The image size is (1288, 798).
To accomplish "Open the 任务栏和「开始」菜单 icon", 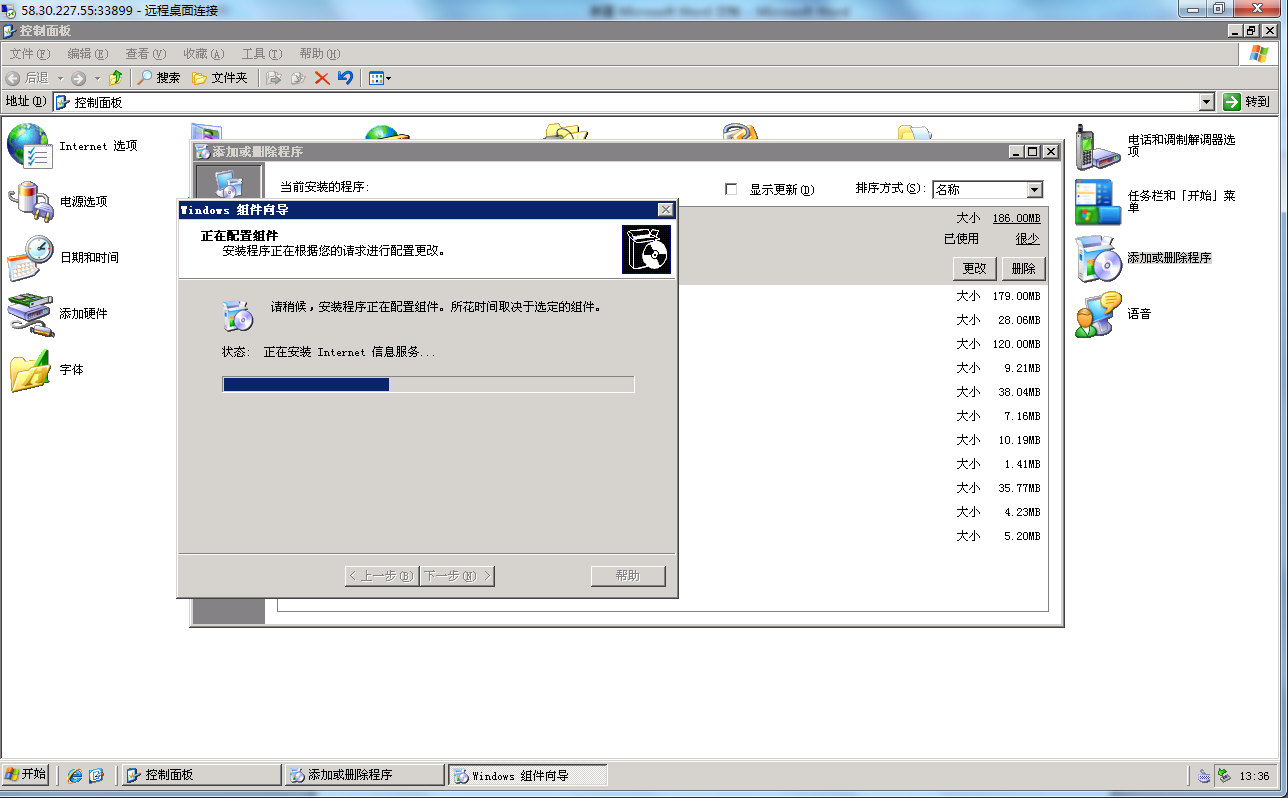I will [1097, 202].
